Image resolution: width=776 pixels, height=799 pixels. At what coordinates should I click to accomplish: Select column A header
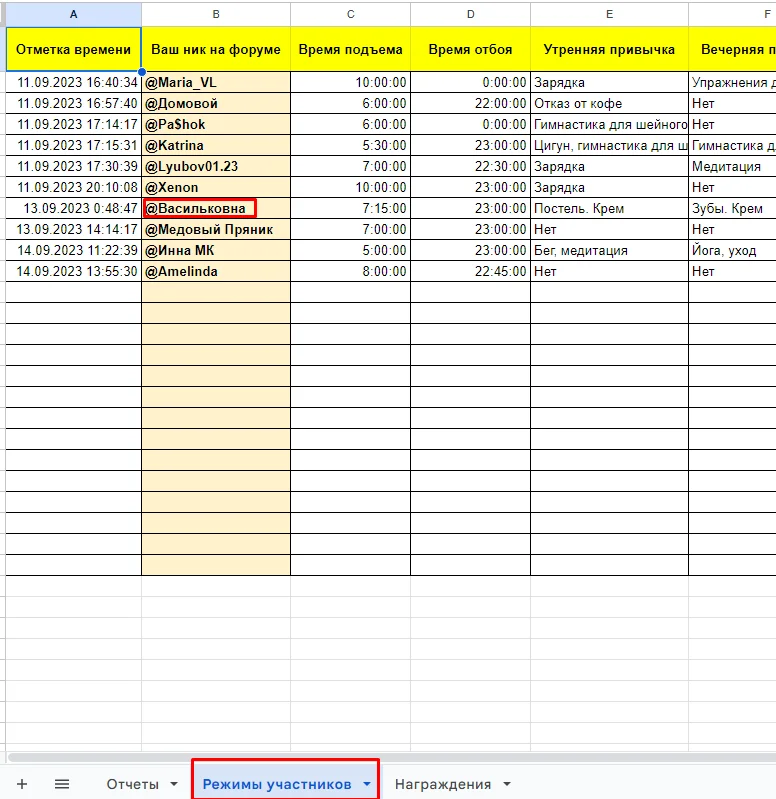pos(73,14)
